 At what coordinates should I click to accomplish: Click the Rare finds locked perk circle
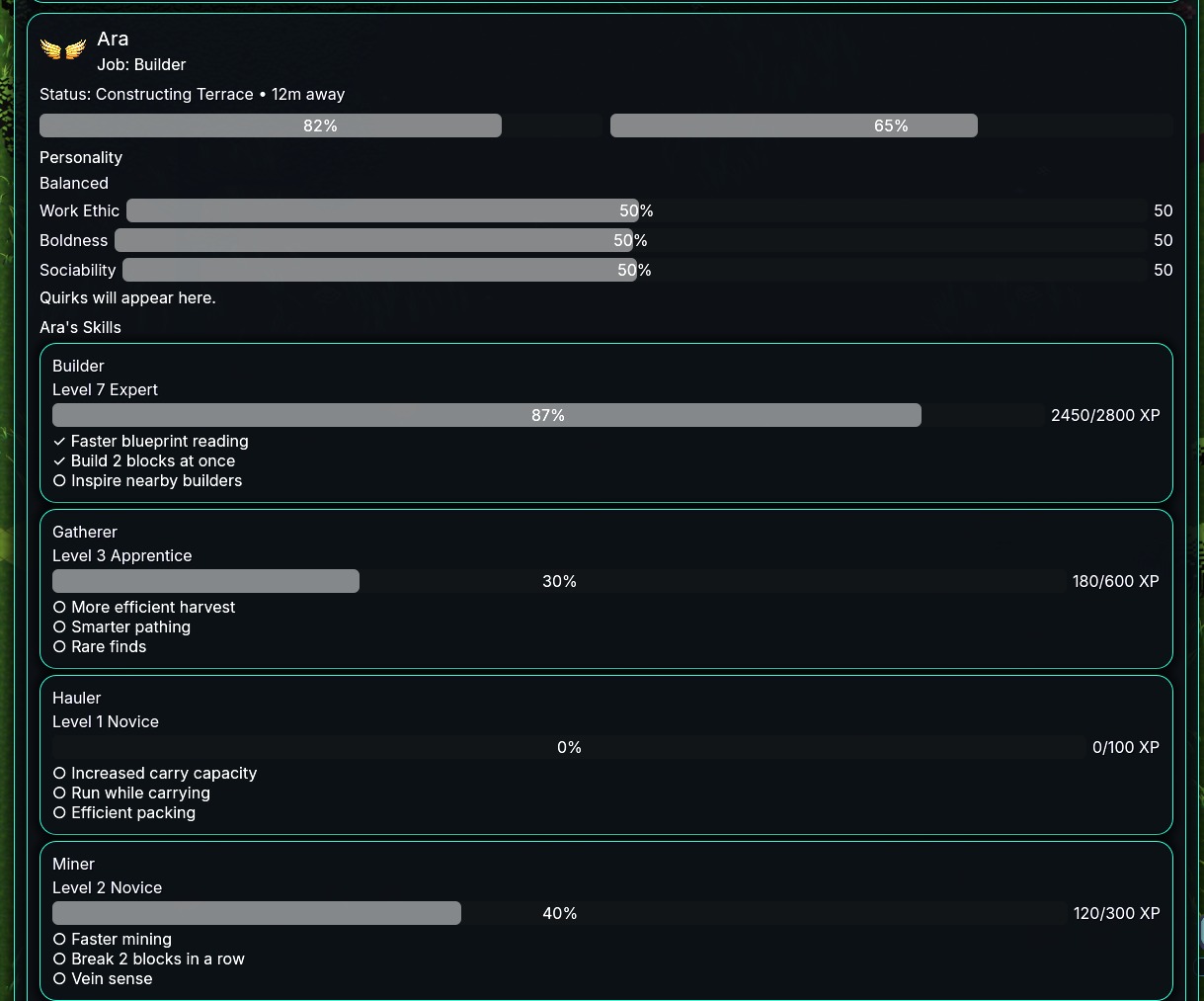coord(59,647)
